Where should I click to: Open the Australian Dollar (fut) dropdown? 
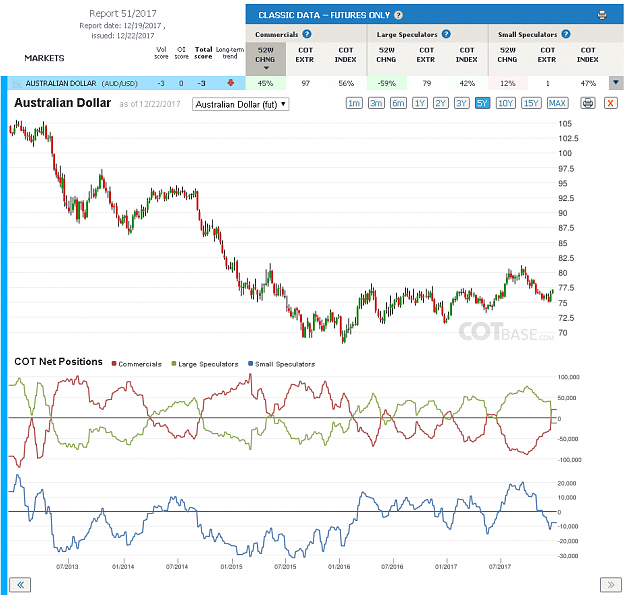pos(240,104)
